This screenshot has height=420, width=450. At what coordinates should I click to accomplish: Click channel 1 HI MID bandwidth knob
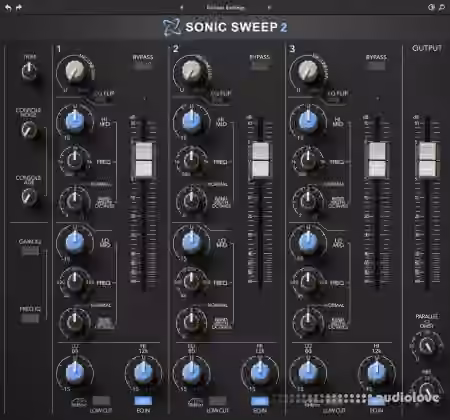click(x=75, y=200)
